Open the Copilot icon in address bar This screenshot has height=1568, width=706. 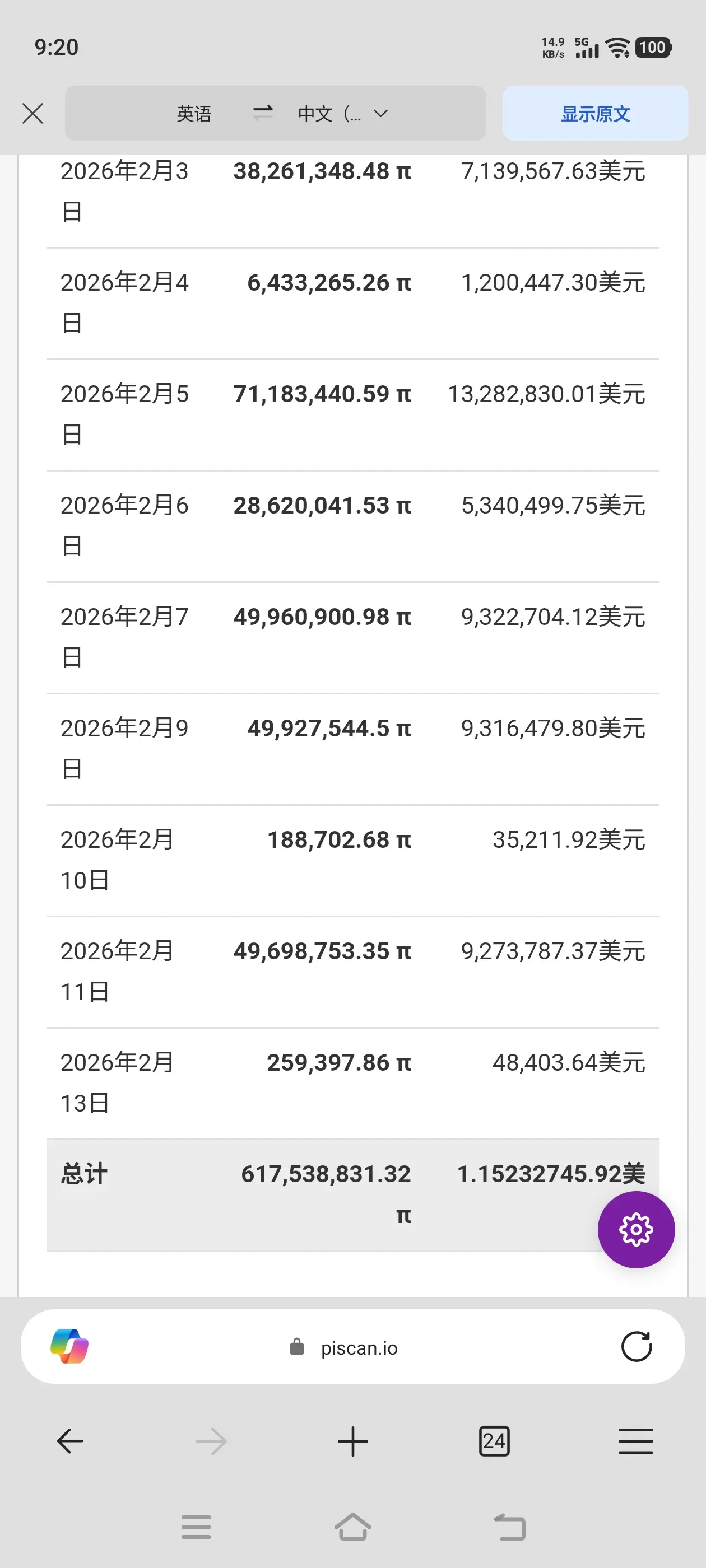(69, 1346)
